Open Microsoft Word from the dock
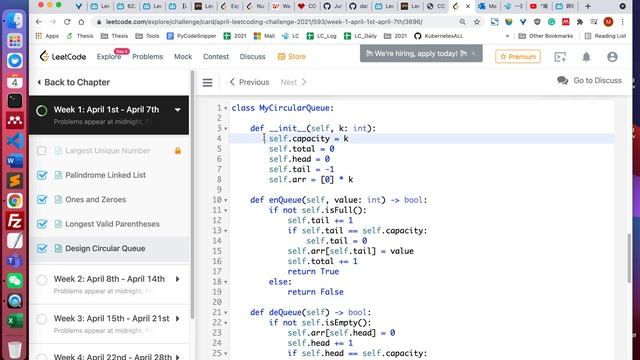The image size is (640, 360). (x=15, y=161)
